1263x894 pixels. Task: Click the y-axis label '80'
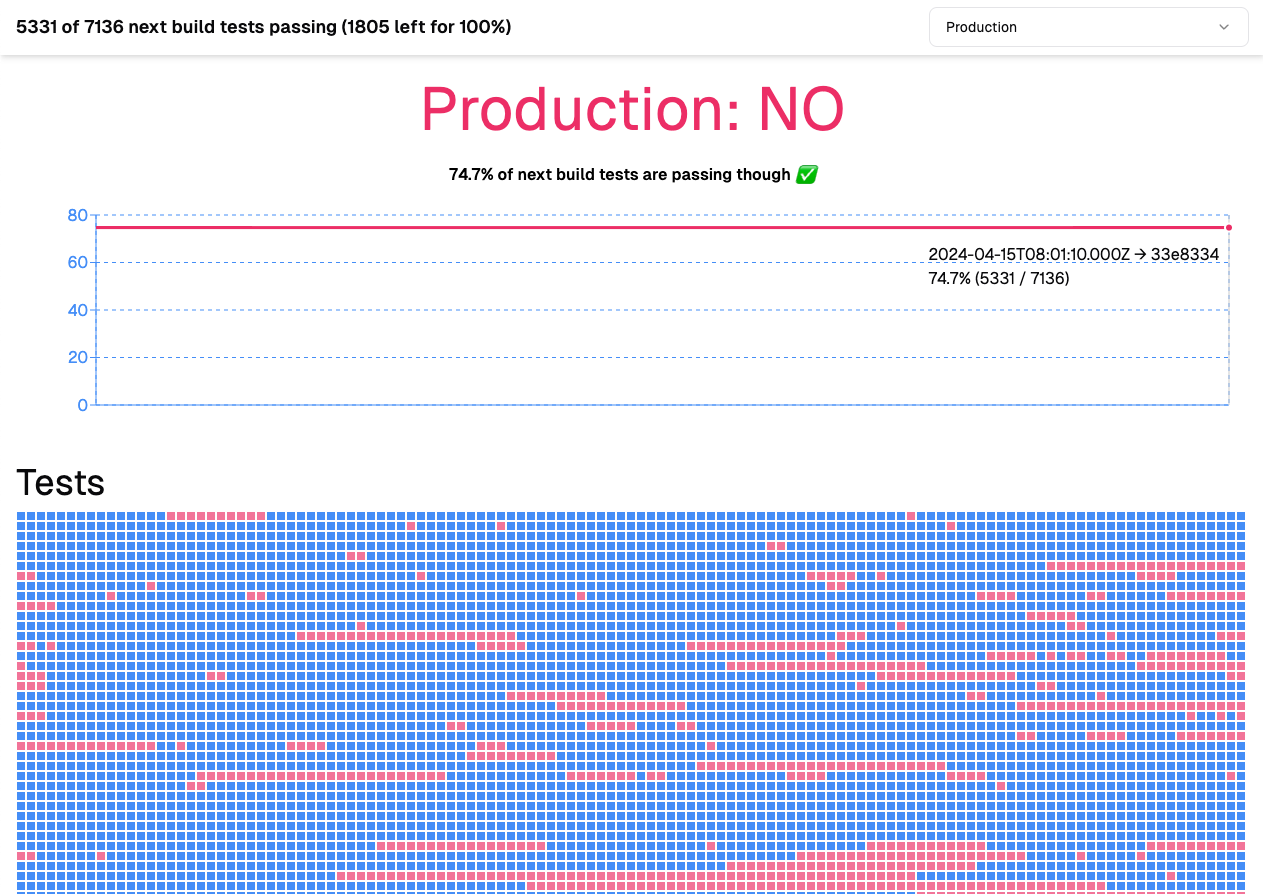(x=78, y=215)
